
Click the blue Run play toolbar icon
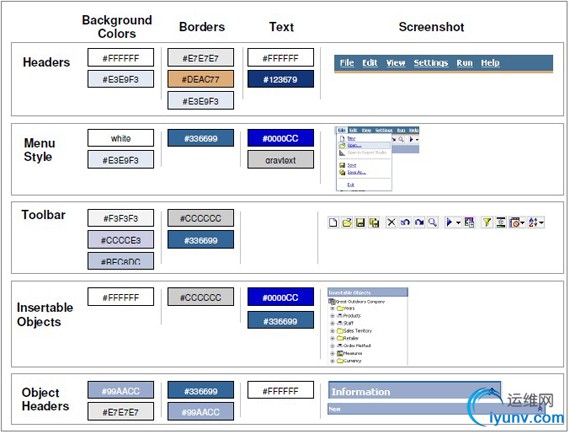449,222
